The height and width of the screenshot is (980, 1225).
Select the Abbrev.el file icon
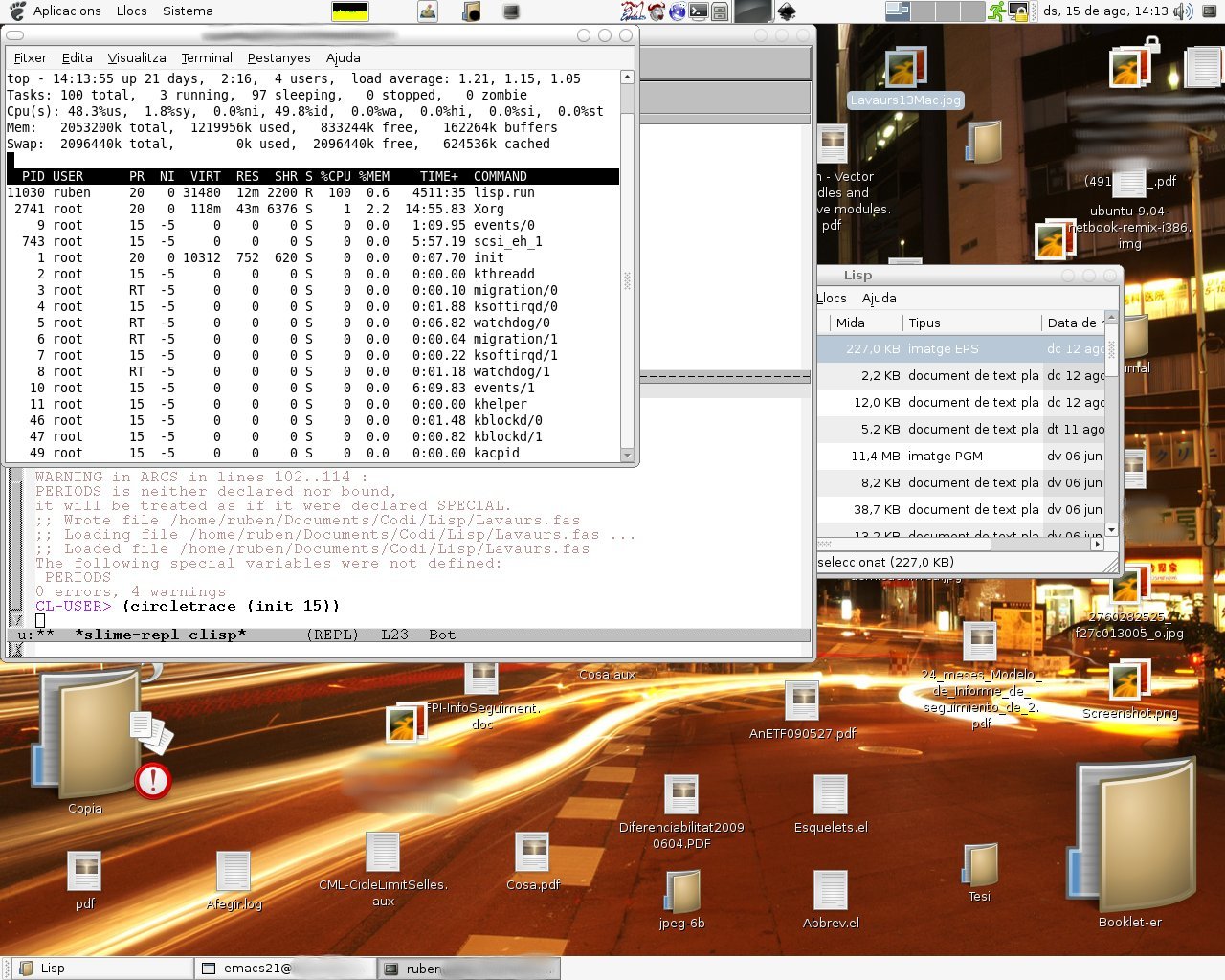pos(831,890)
